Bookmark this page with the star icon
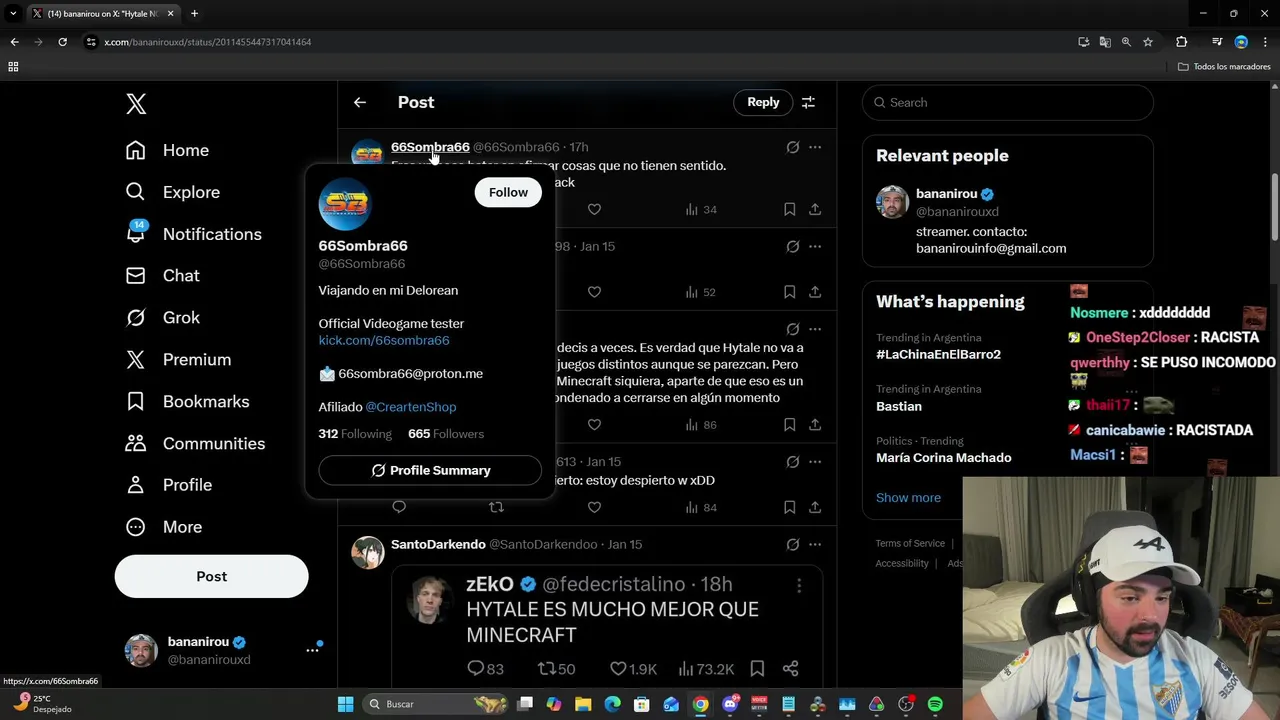1280x720 pixels. coord(1148,42)
